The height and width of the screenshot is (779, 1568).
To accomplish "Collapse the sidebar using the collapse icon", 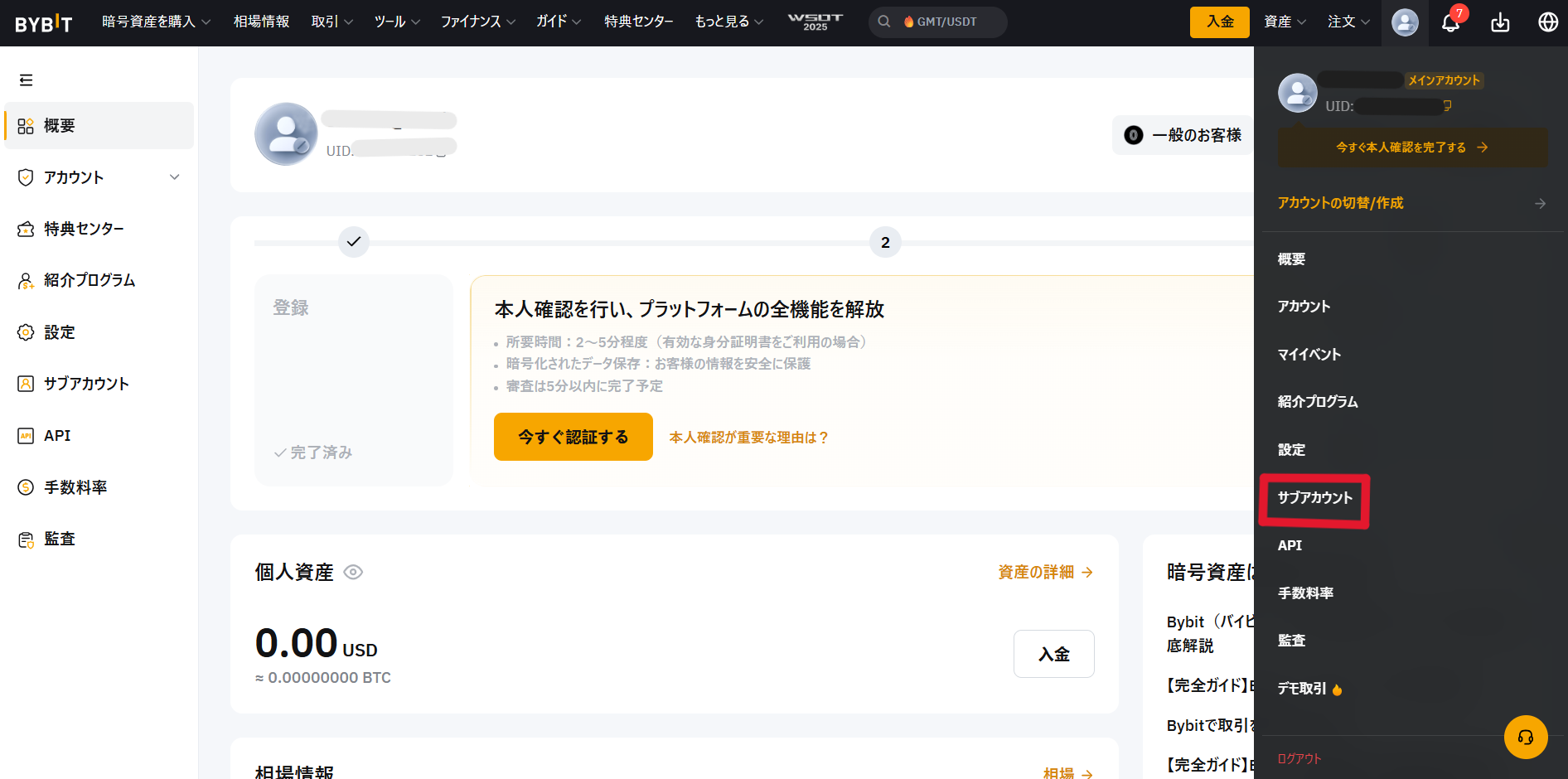I will coord(26,80).
